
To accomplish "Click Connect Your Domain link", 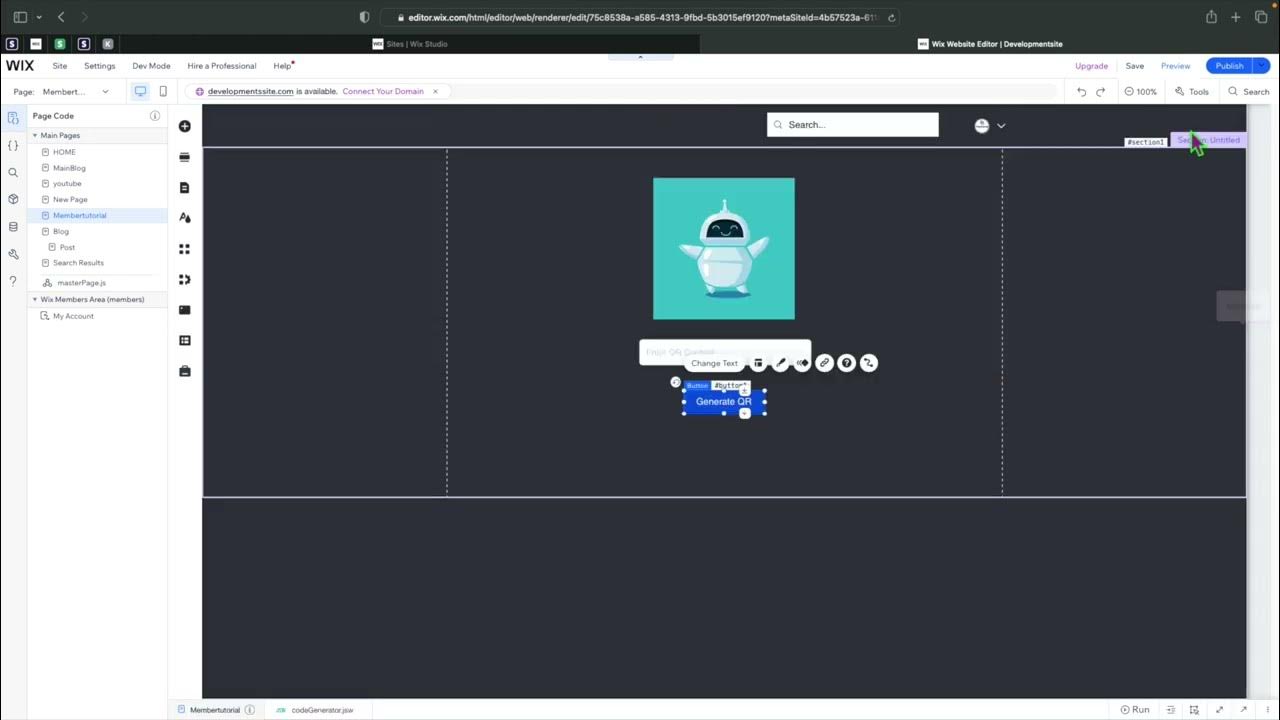I will pyautogui.click(x=383, y=91).
